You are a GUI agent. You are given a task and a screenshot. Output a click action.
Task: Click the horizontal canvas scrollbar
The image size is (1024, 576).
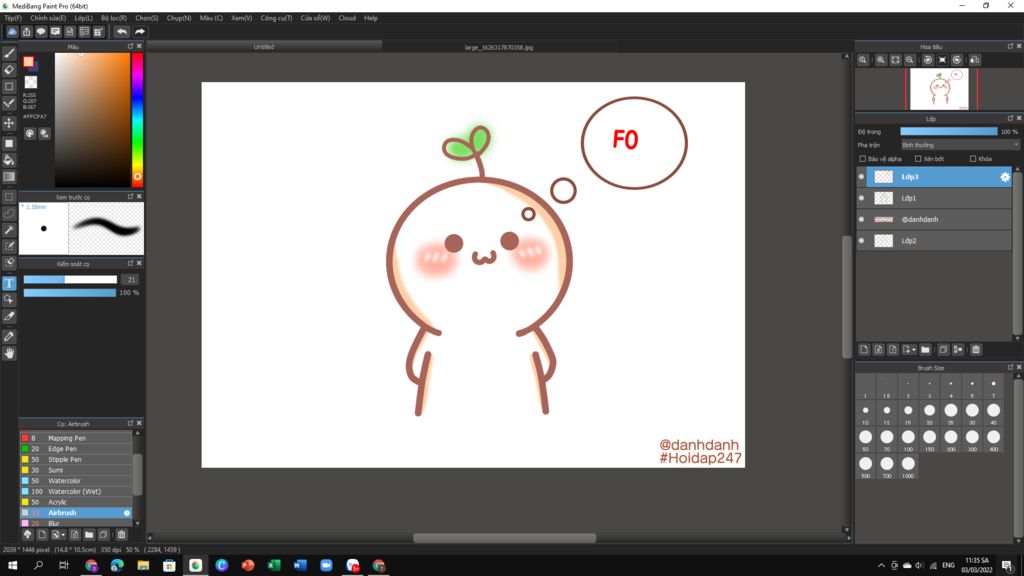pos(504,538)
